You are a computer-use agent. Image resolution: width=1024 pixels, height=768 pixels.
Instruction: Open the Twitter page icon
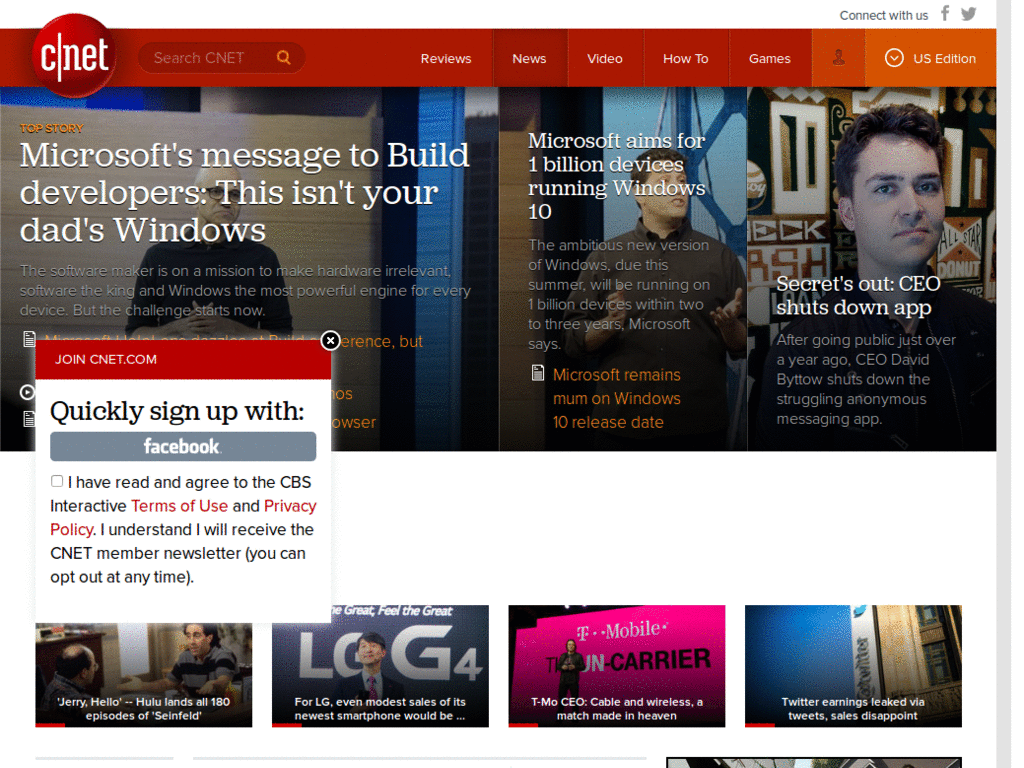point(968,14)
